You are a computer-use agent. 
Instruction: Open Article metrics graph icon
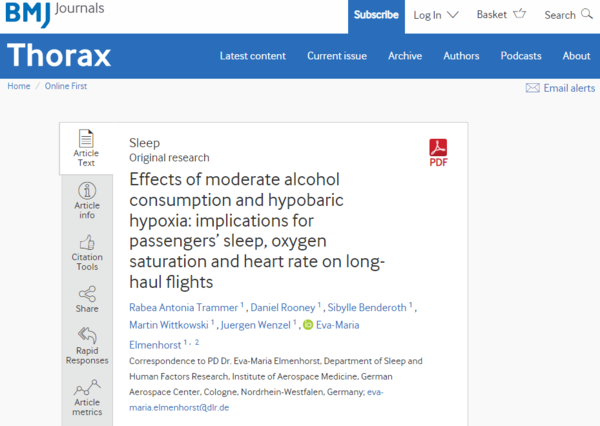point(87,388)
